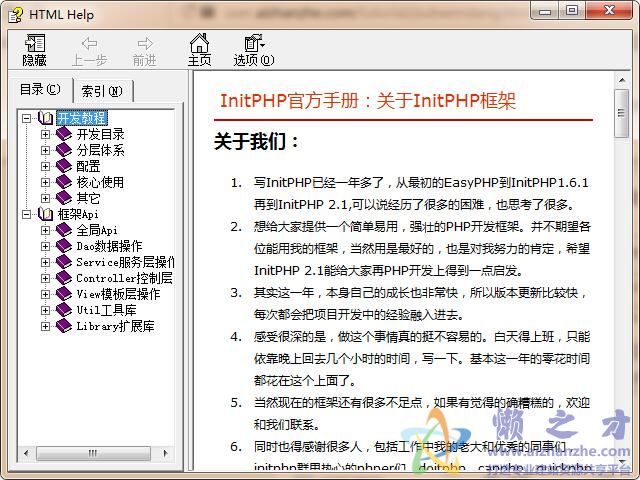Click the purple book icon beside Service服务层操作

pos(64,262)
